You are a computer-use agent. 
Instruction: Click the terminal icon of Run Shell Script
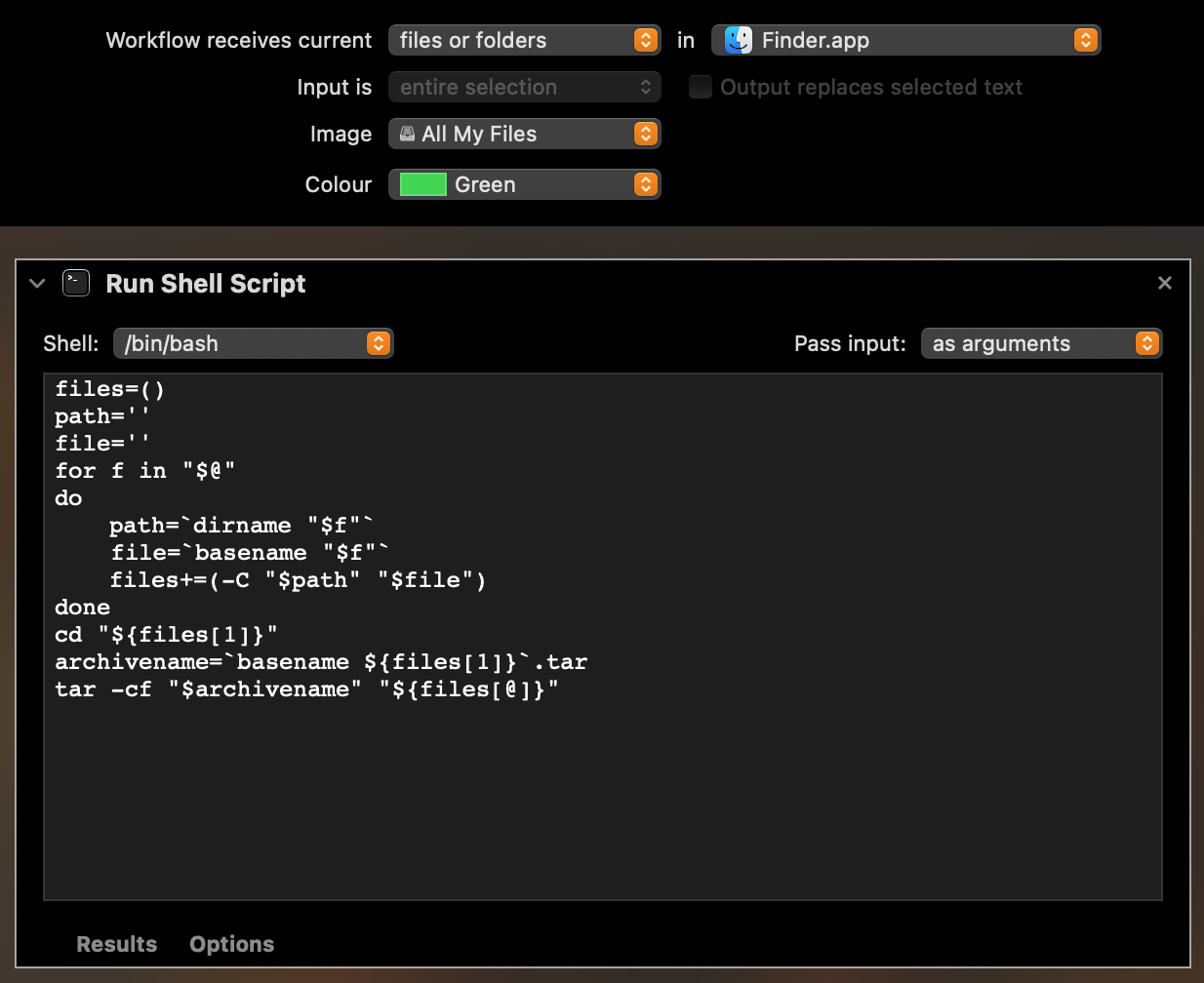tap(76, 283)
